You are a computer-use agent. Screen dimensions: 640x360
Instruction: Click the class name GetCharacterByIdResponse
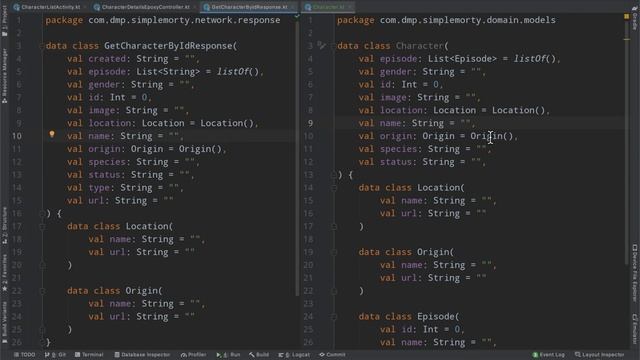(168, 46)
